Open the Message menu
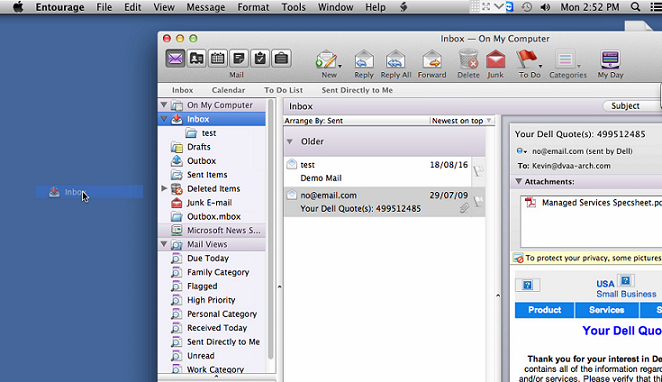This screenshot has height=382, width=662. coord(206,7)
